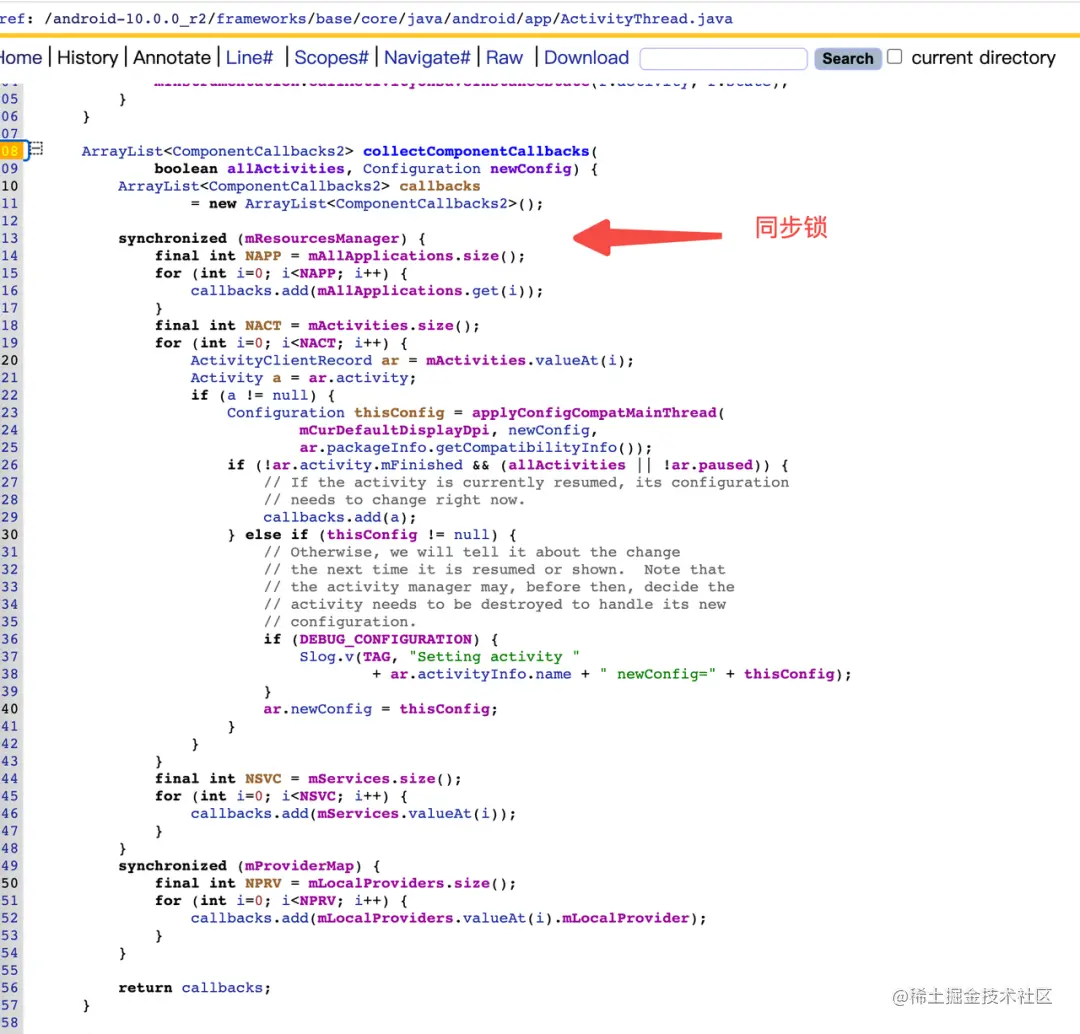Click mLocalProvider at end of line 52

click(x=625, y=918)
